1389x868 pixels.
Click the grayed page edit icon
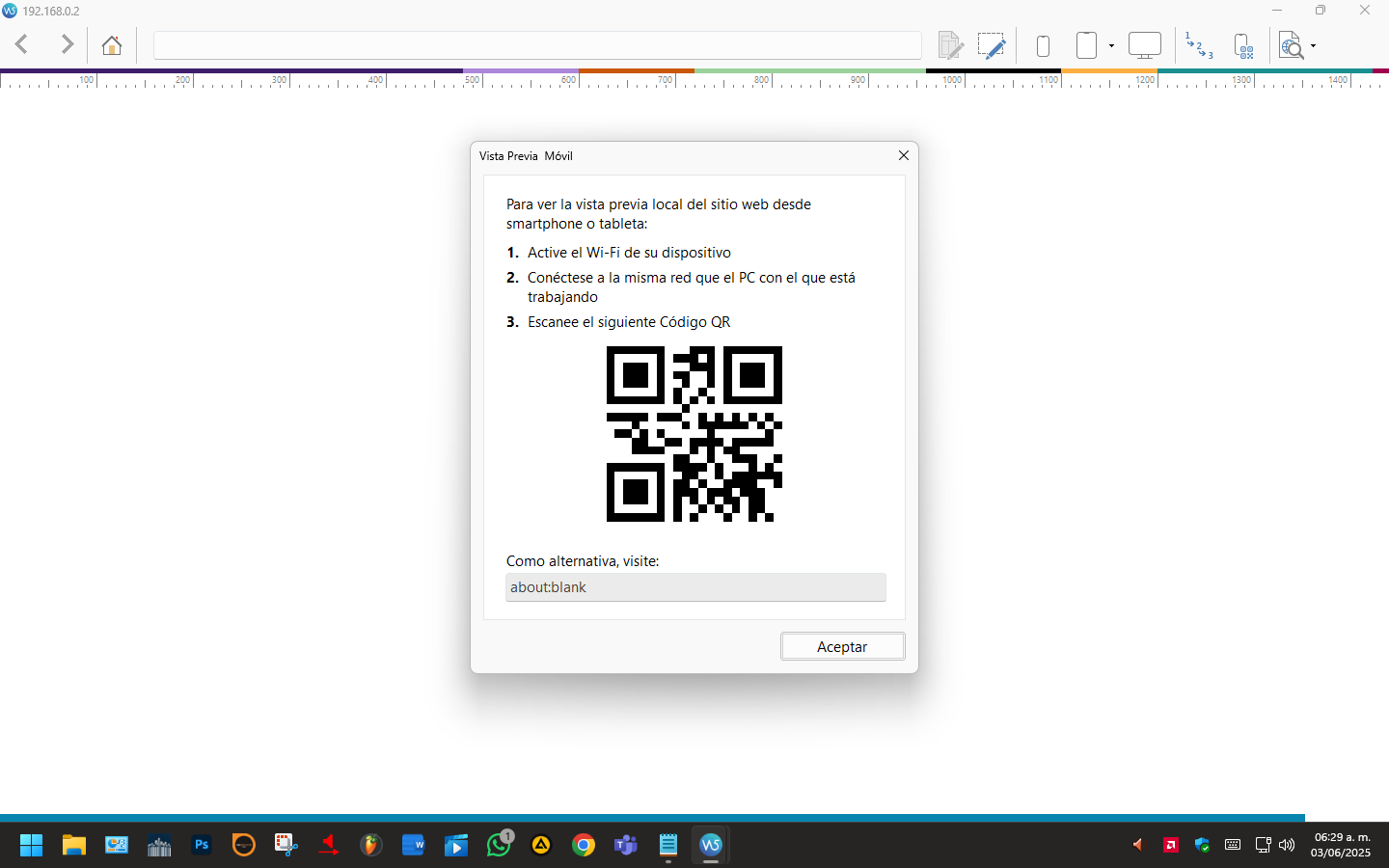[x=950, y=45]
